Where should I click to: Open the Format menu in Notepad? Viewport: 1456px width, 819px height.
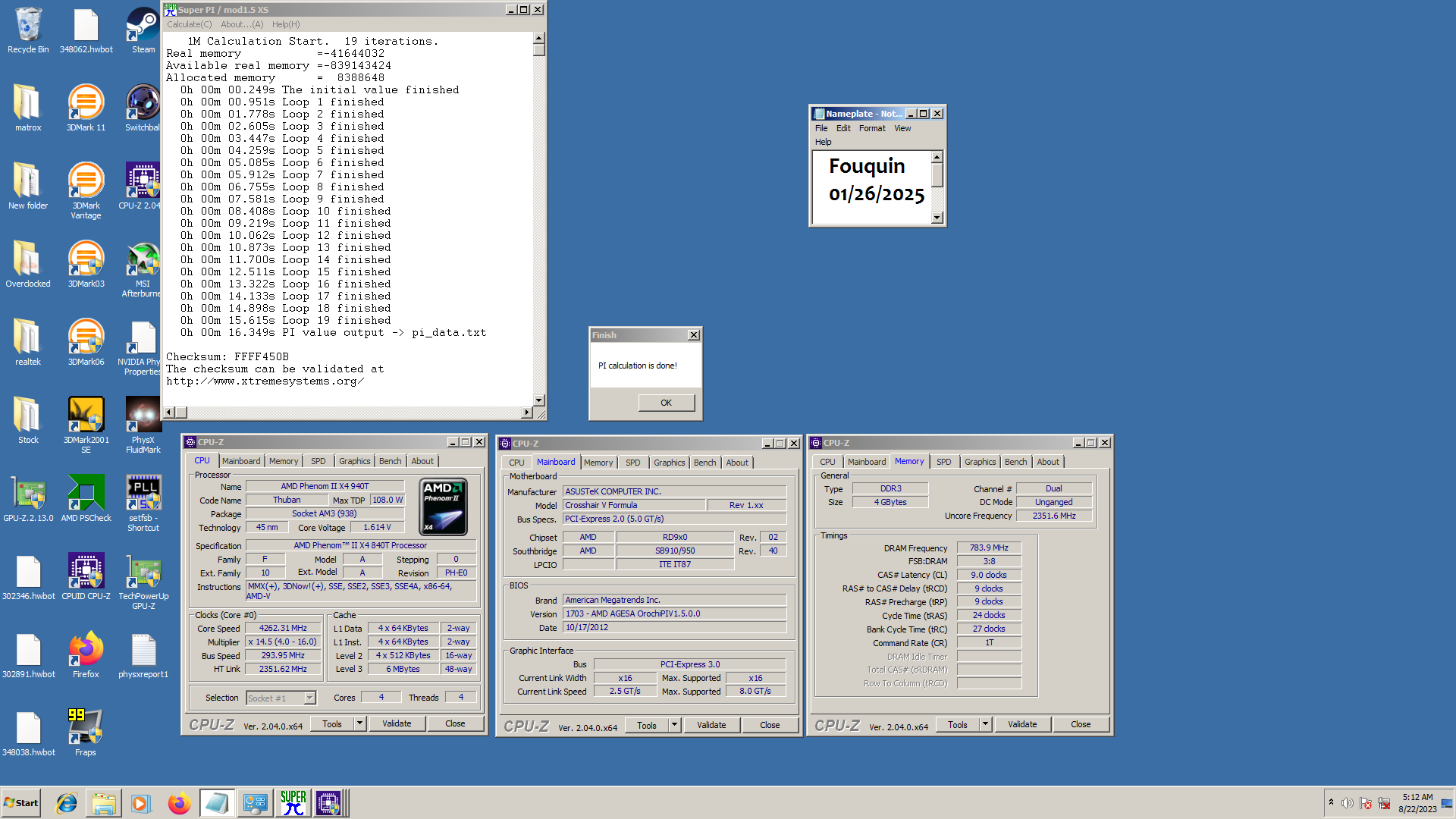872,128
